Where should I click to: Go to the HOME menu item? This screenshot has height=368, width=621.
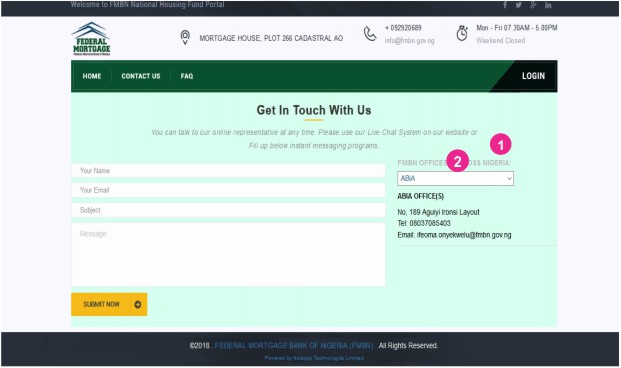pos(92,76)
